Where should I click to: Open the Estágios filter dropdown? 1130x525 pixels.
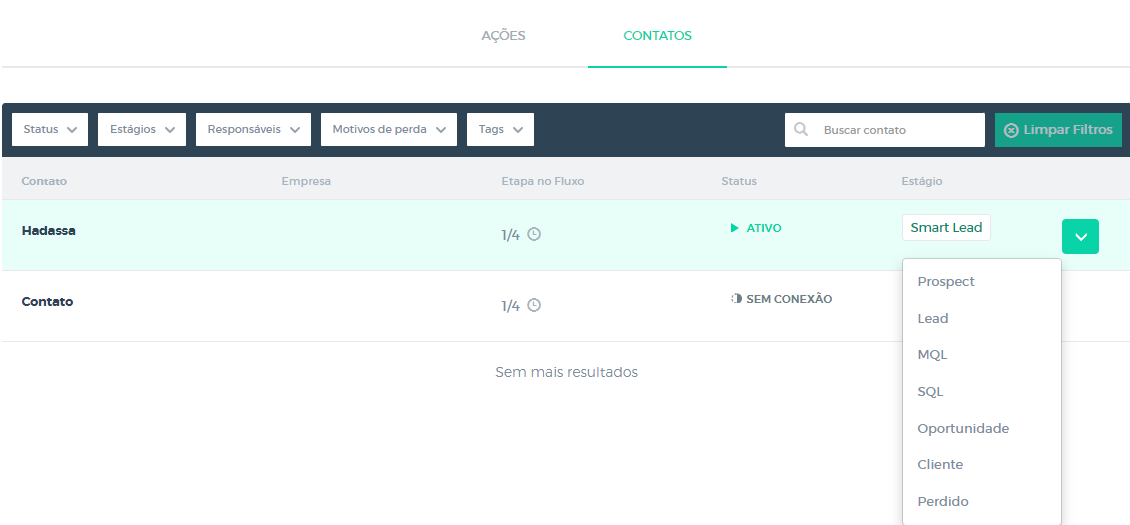[x=142, y=130]
